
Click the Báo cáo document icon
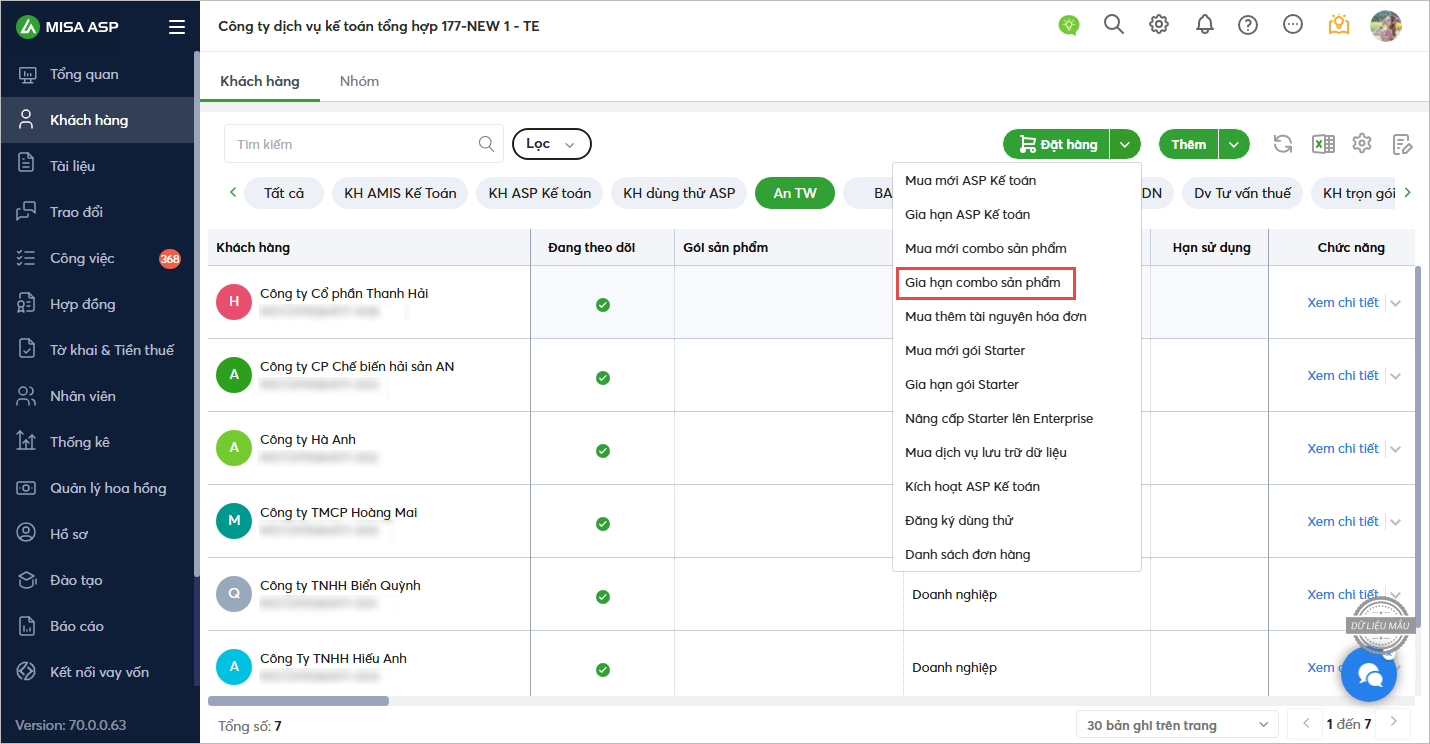(27, 626)
